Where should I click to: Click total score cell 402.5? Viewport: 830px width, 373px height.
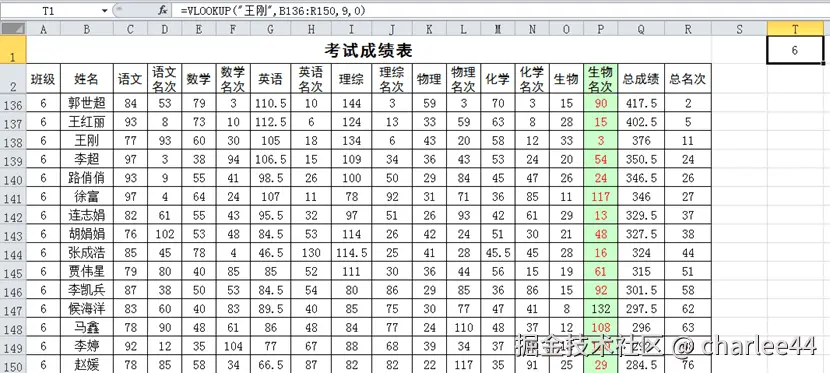point(641,122)
